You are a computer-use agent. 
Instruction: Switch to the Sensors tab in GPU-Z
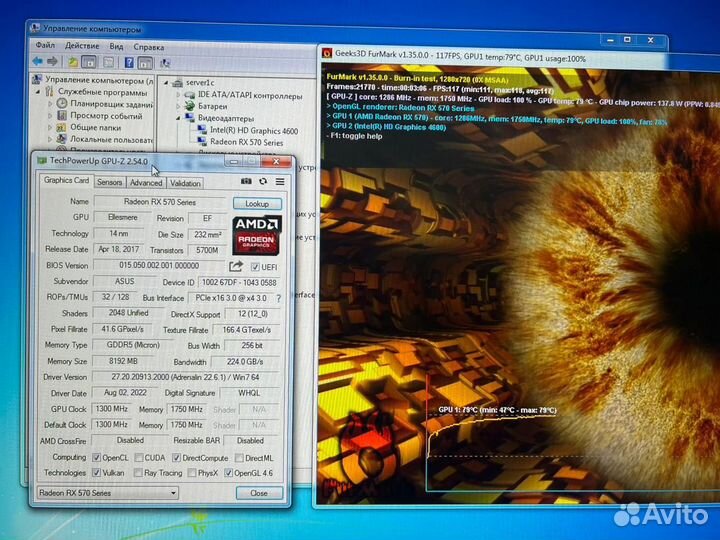pos(110,182)
